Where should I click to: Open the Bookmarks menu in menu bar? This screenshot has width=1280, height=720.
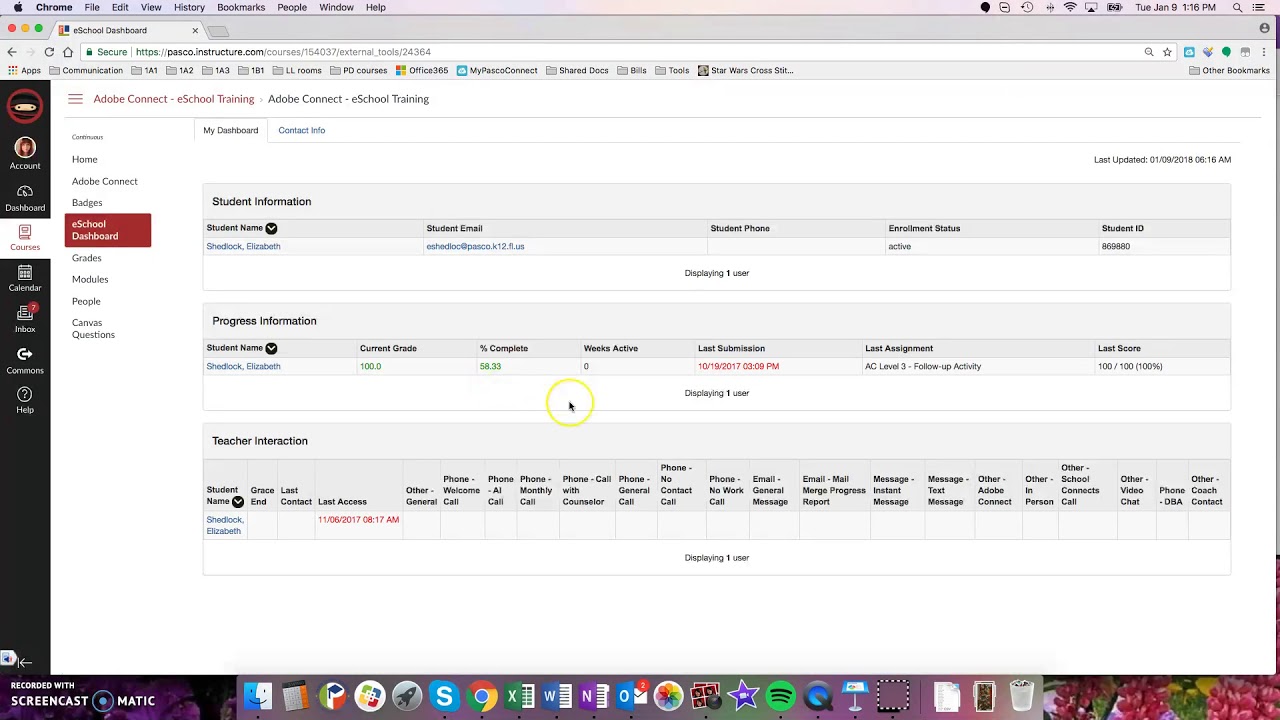[x=241, y=7]
